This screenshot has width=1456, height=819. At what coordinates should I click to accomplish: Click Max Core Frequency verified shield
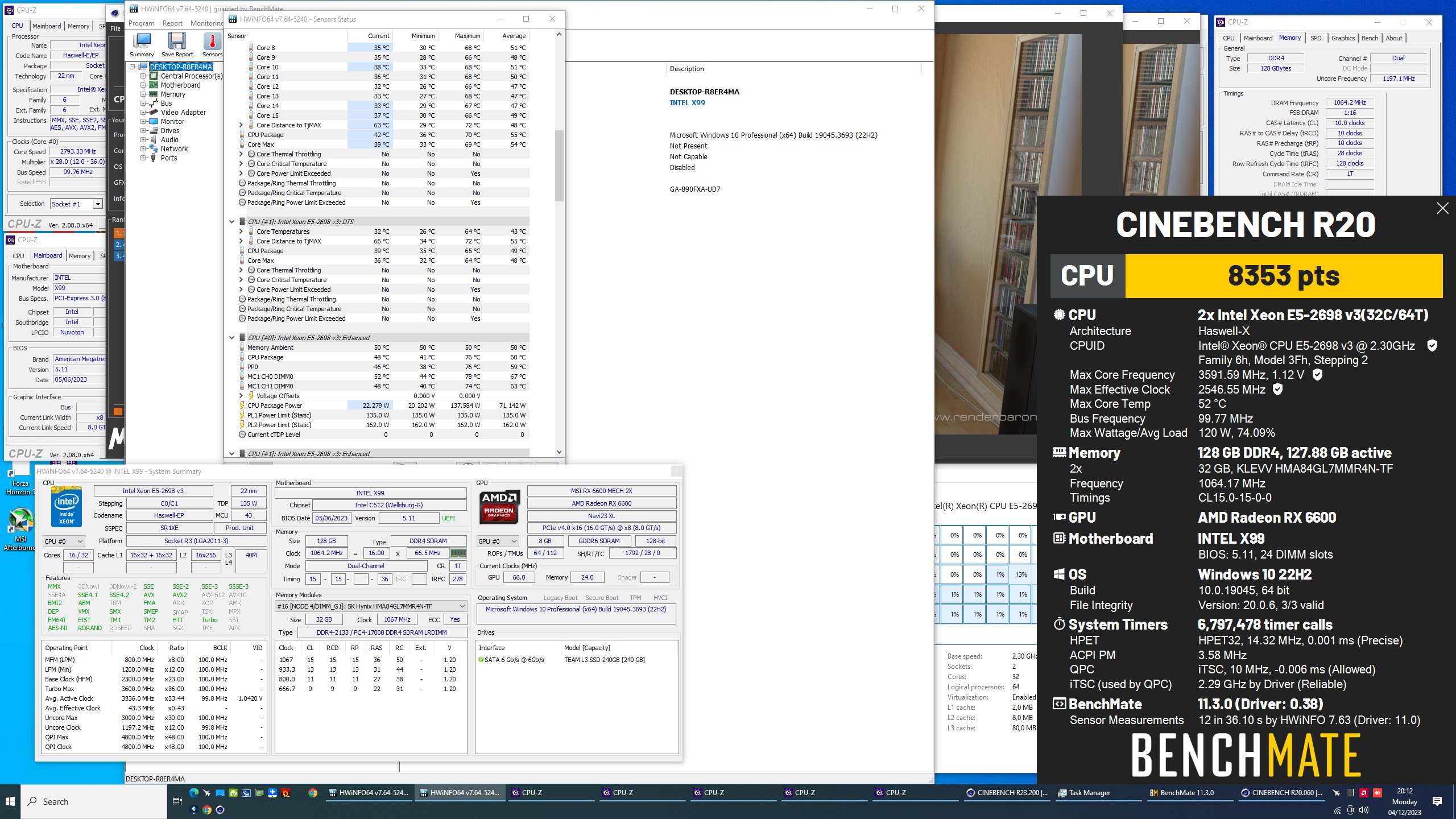coord(1317,374)
